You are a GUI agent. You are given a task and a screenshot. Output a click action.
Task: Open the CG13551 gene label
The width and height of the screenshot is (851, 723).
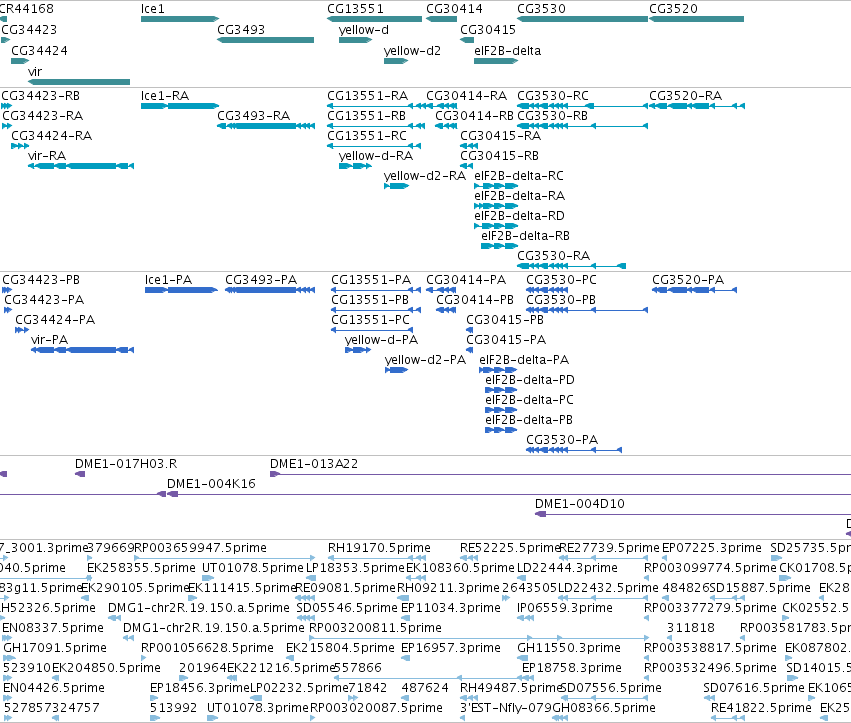tap(355, 9)
